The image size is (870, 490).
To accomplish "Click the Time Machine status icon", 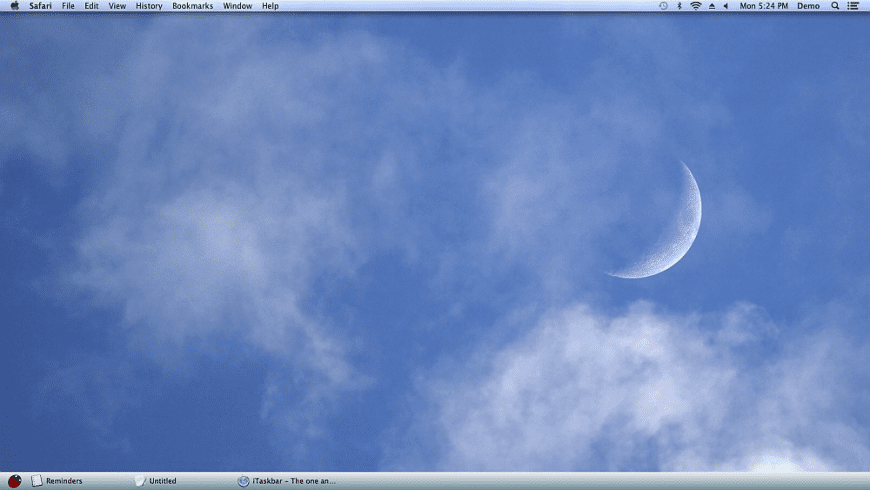I will click(663, 6).
